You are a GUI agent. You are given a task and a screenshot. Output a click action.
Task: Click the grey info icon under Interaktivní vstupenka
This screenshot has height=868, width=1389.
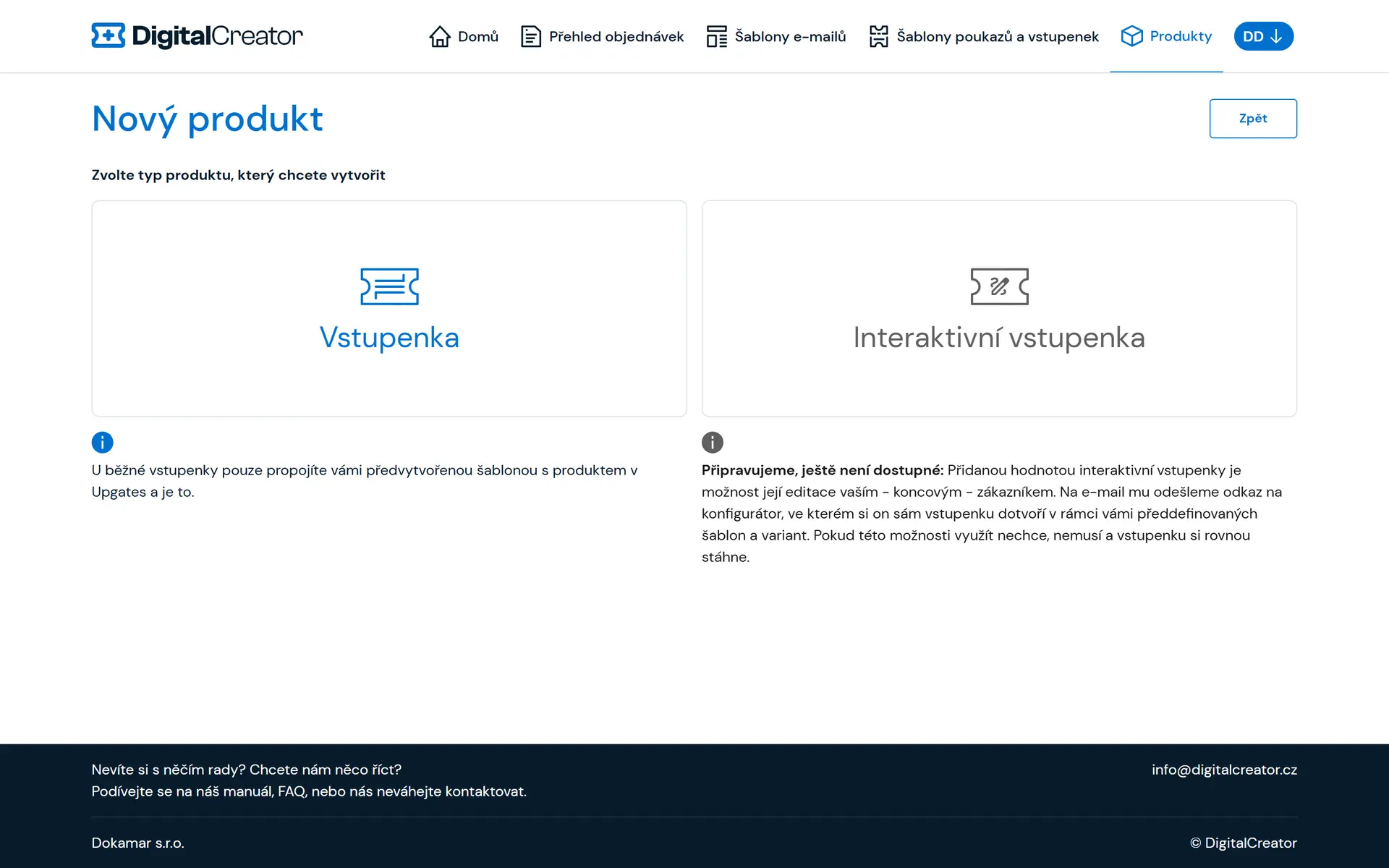pos(713,442)
